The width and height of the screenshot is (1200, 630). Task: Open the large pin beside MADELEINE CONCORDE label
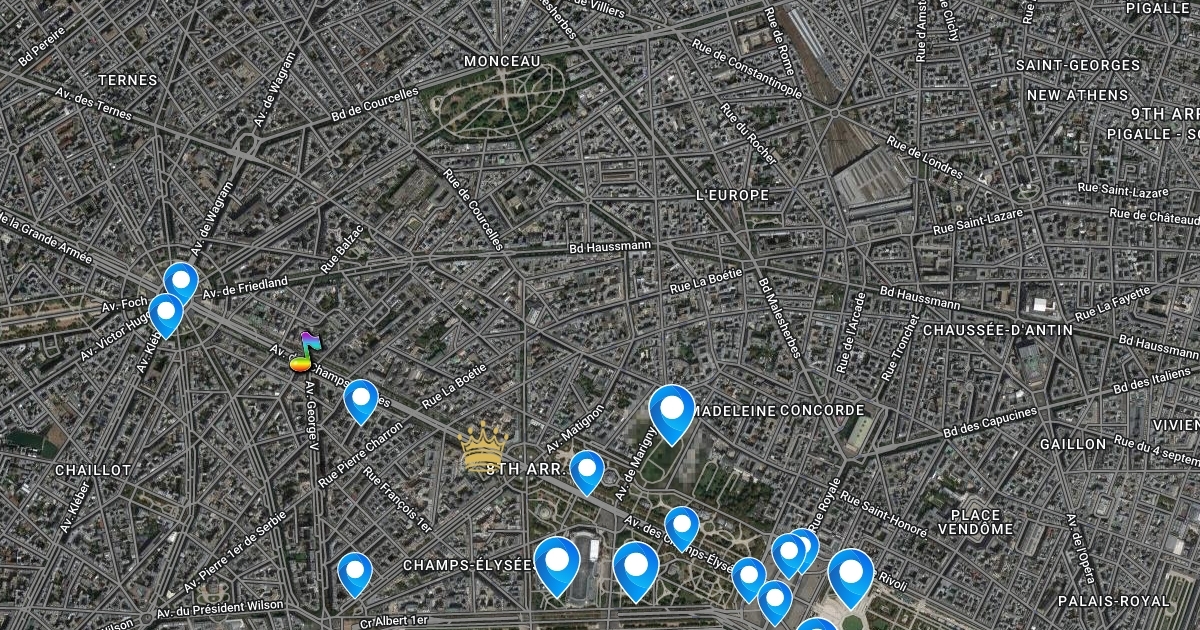click(x=672, y=414)
